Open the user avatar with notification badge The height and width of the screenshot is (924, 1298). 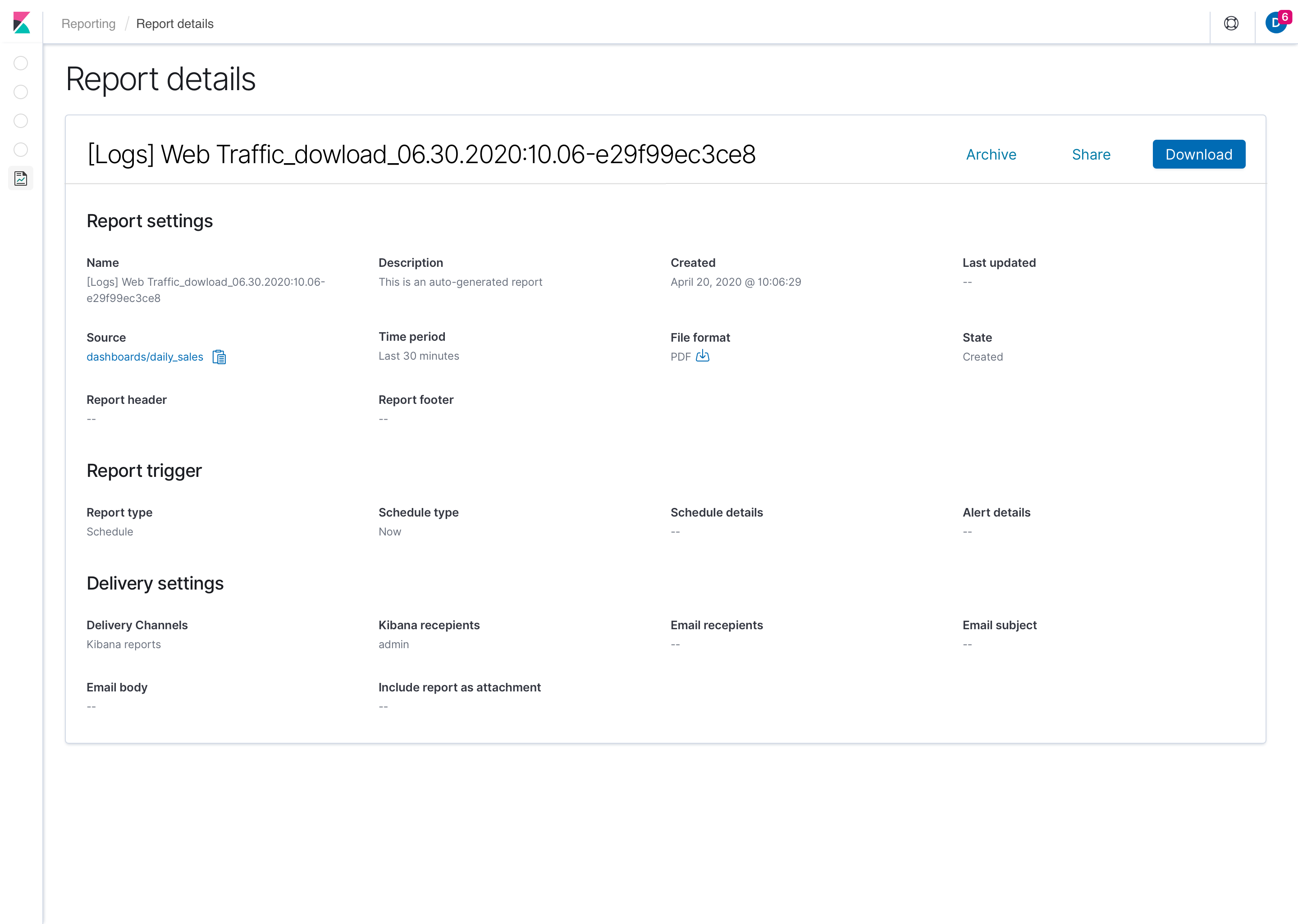(x=1276, y=23)
